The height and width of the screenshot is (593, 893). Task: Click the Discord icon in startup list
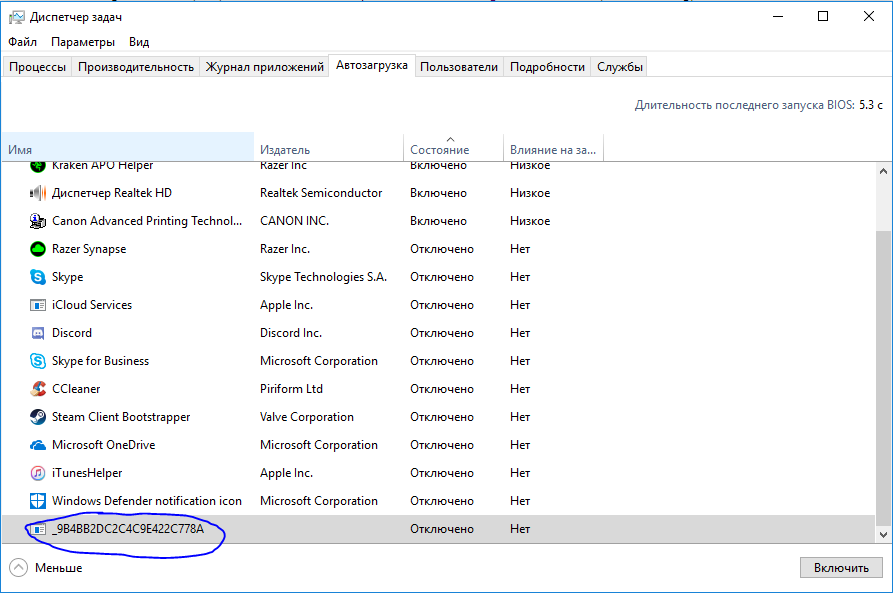click(x=38, y=333)
